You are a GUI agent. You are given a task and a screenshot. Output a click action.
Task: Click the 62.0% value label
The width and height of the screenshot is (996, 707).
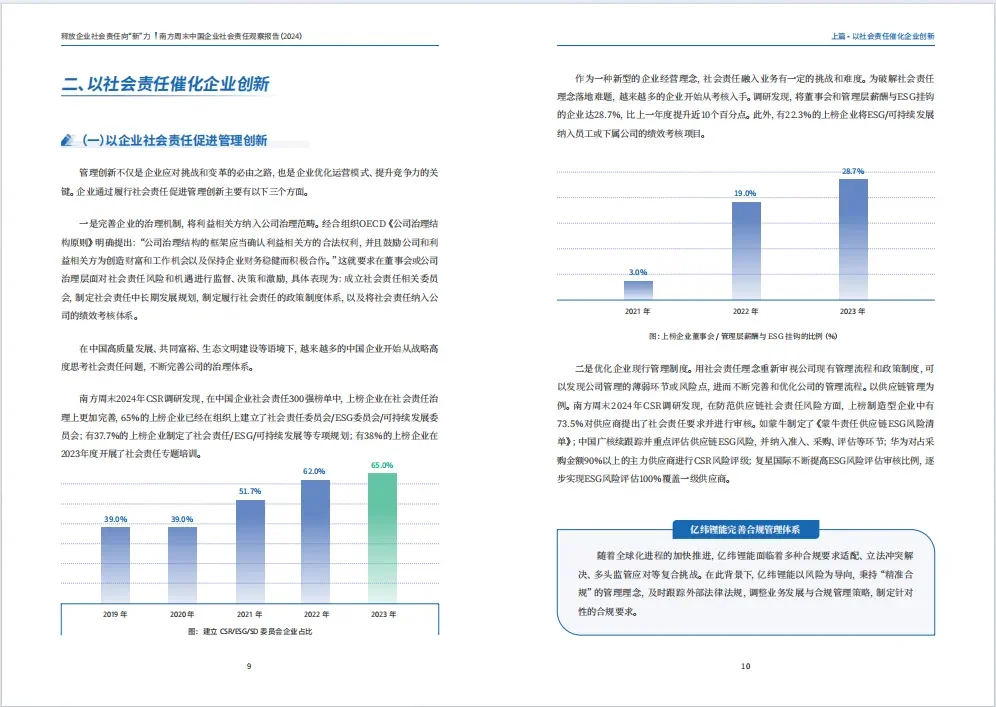coord(314,471)
